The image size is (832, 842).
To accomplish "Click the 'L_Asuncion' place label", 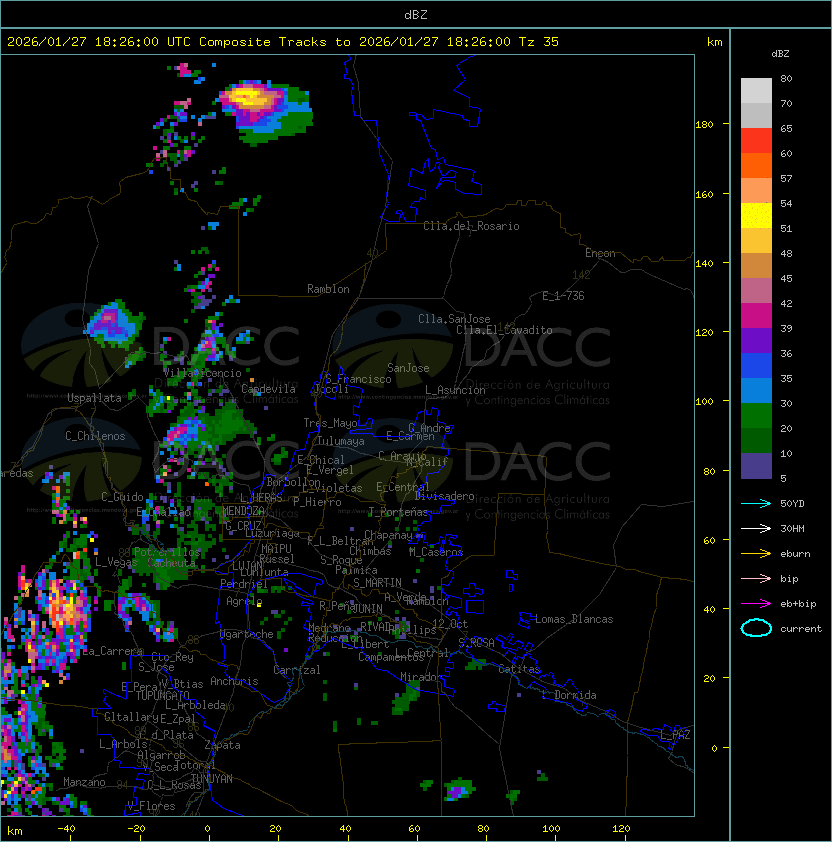I will point(455,390).
